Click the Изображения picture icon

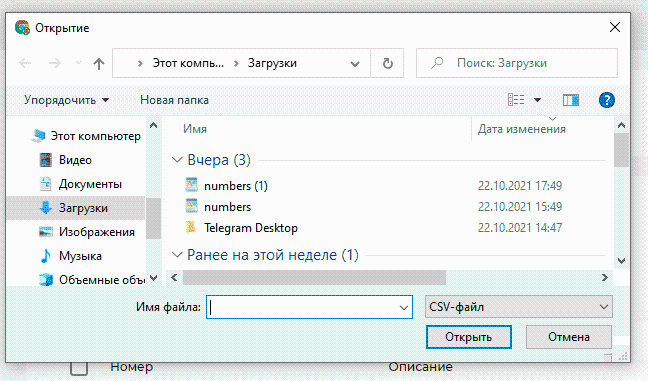(x=45, y=232)
